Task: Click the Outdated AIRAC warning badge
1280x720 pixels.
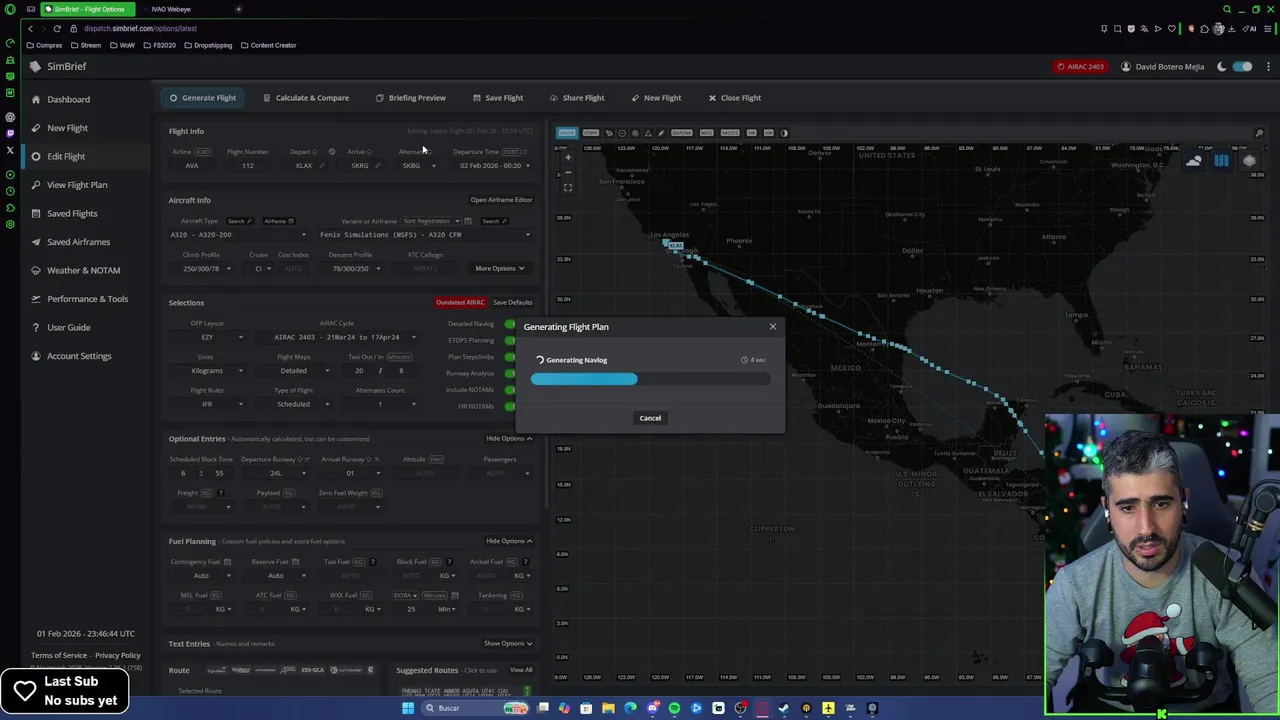Action: pyautogui.click(x=460, y=302)
